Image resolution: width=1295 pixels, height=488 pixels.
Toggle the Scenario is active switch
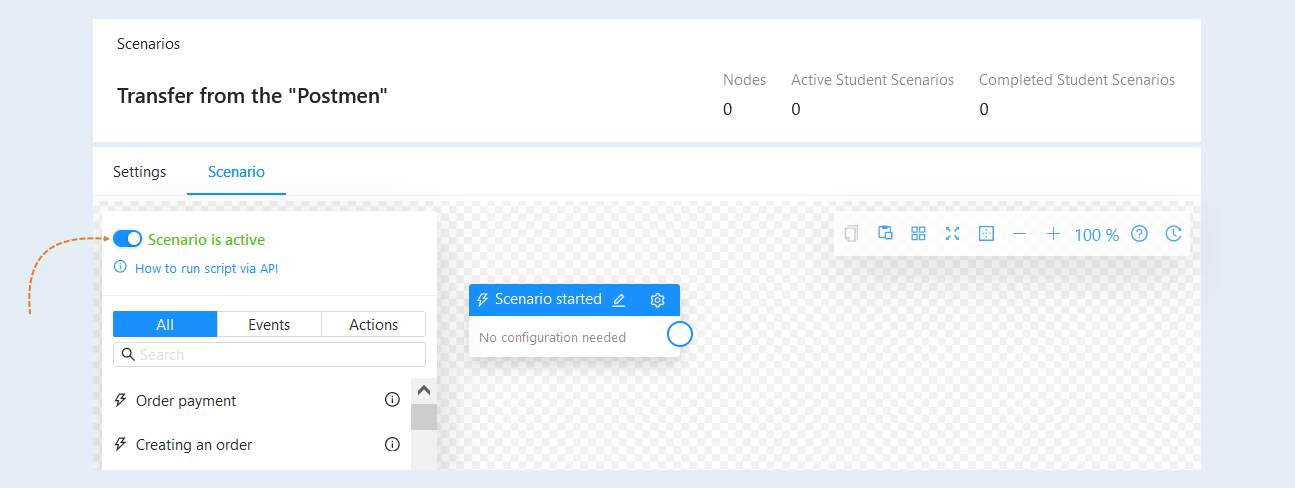127,239
